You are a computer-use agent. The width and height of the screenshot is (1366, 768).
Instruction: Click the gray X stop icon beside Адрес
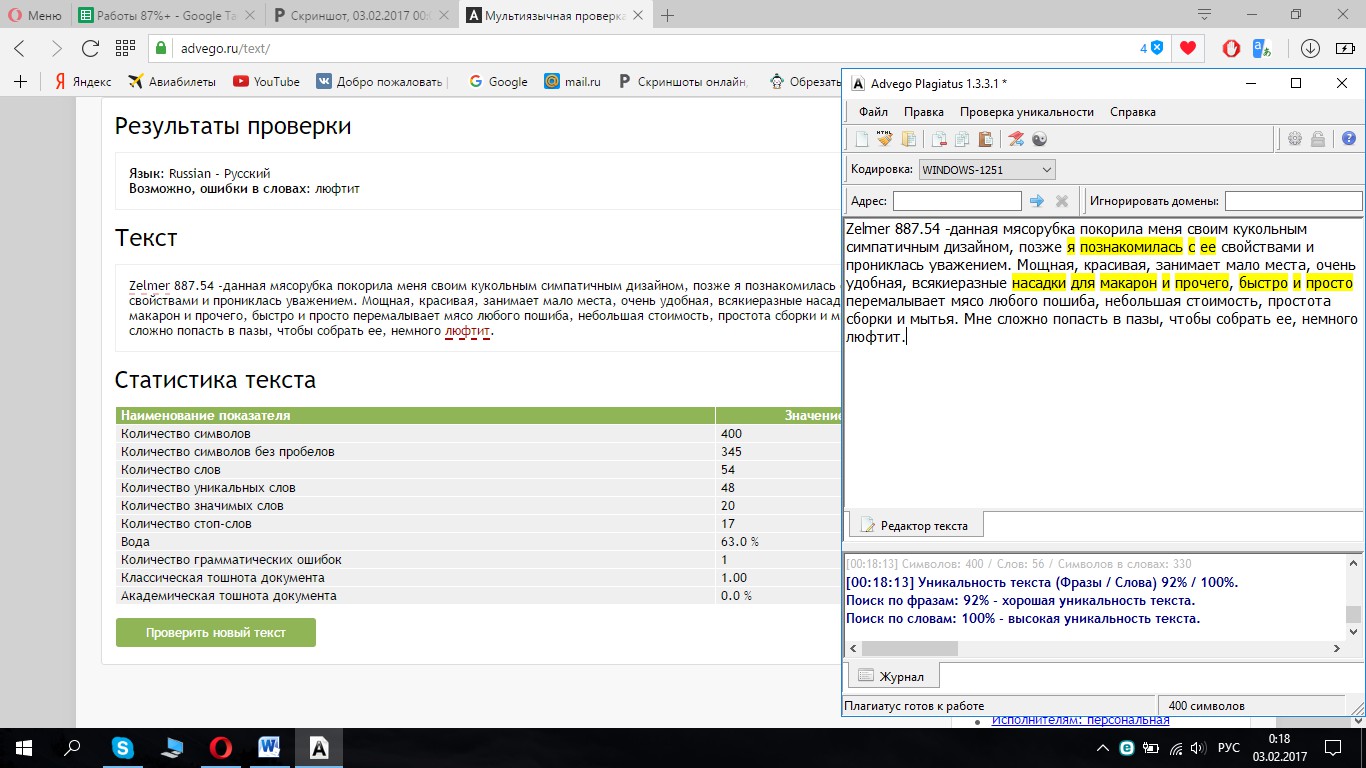[x=1062, y=201]
